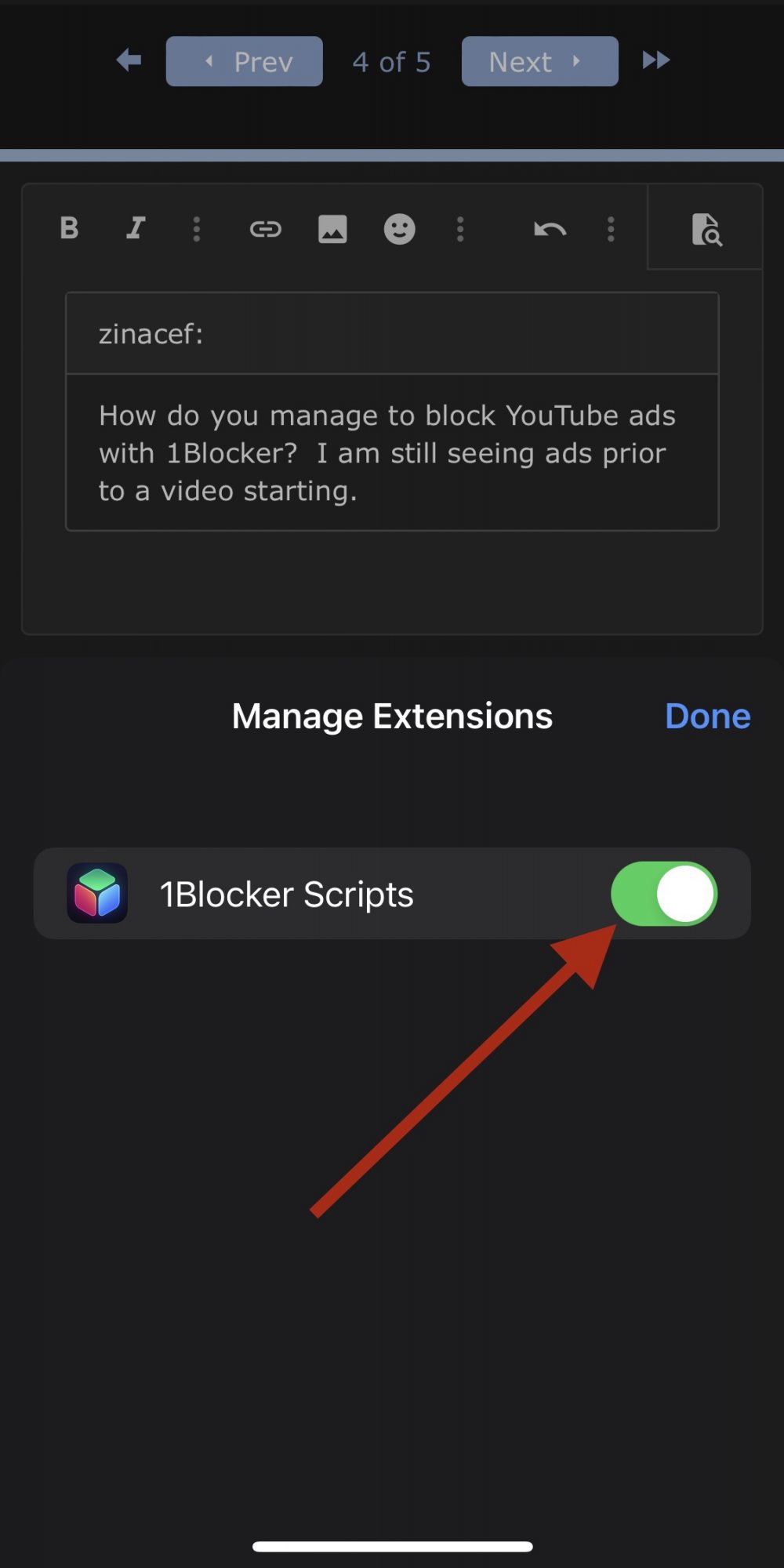
Task: Tap the 1Blocker cube app icon
Action: point(97,893)
